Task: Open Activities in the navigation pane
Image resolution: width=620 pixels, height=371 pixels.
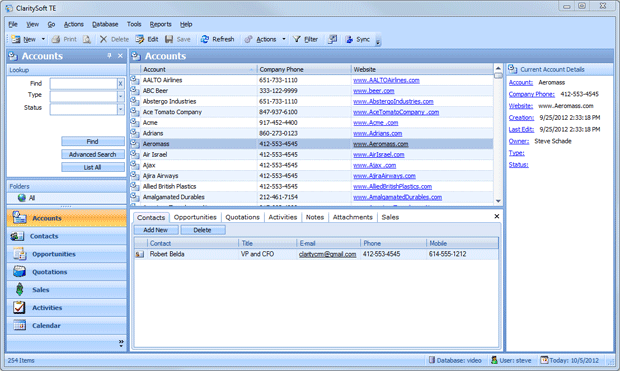Action: click(x=66, y=307)
